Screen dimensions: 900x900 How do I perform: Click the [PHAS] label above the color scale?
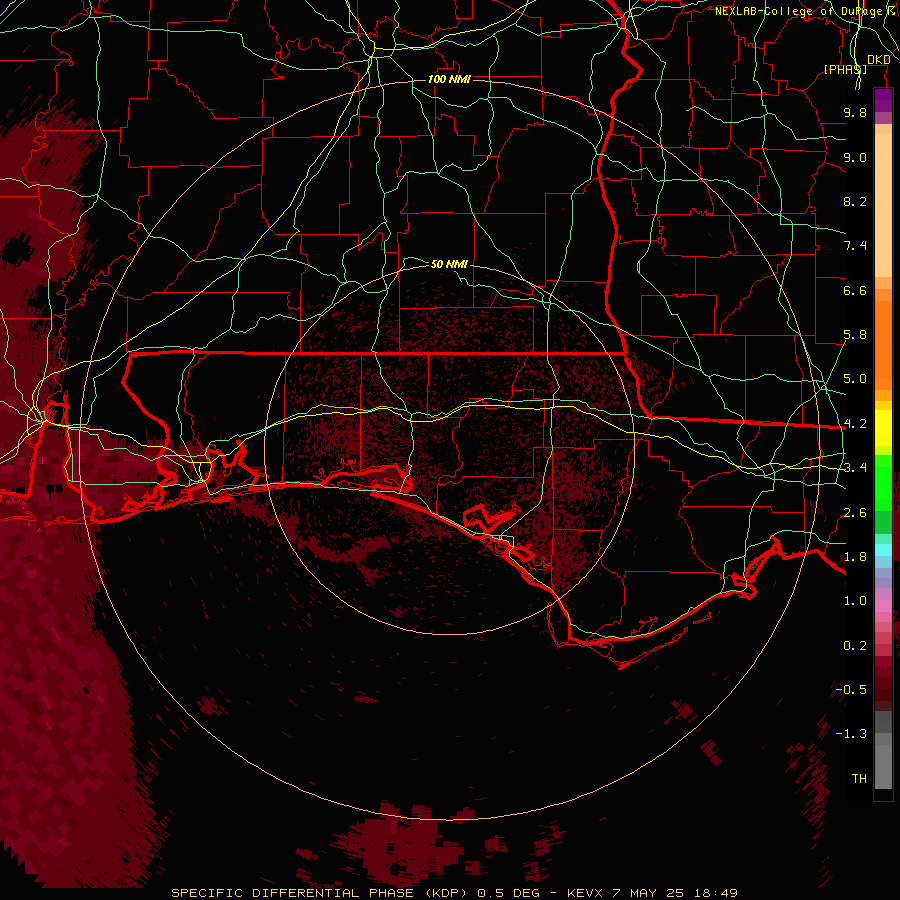pyautogui.click(x=845, y=69)
